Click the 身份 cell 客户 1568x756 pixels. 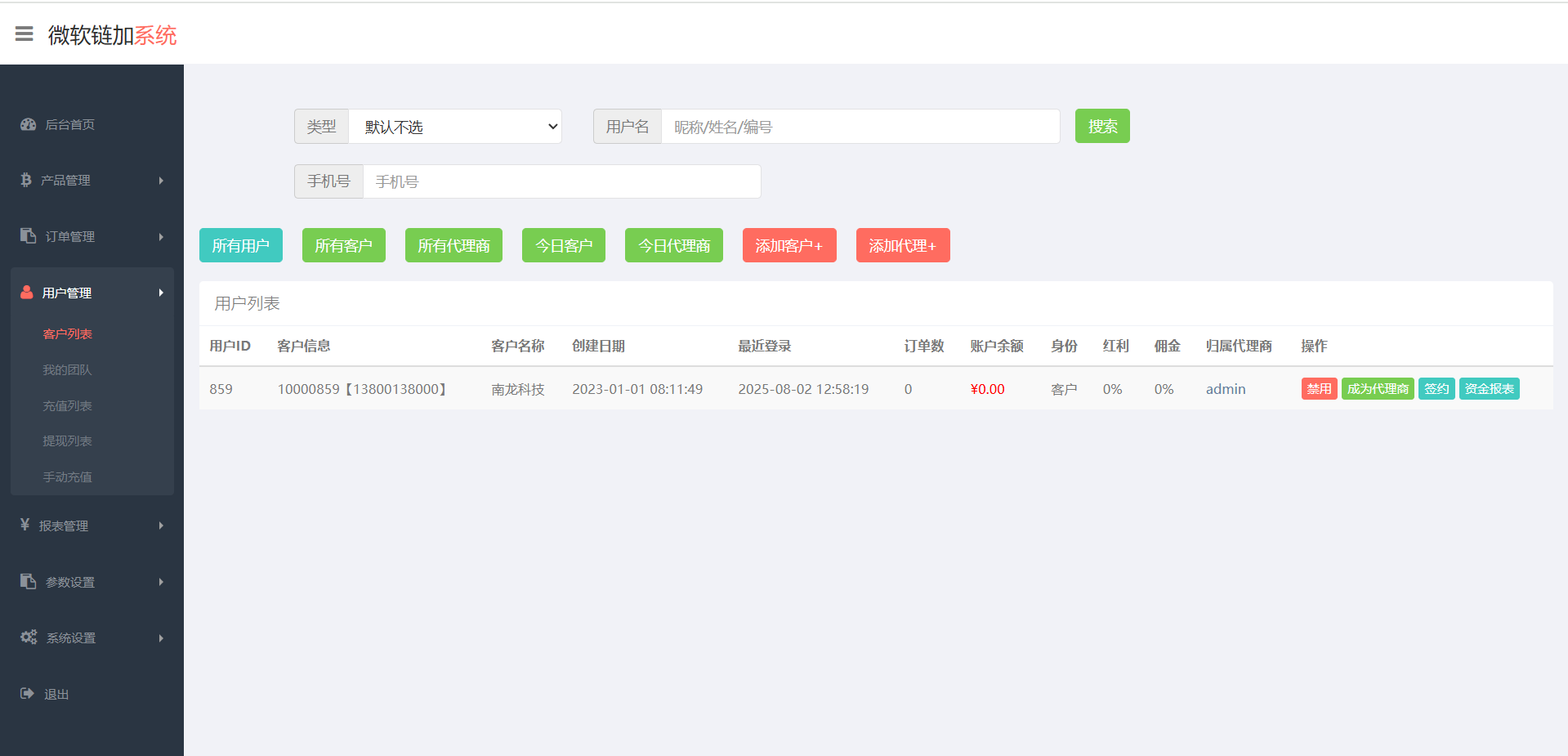coord(1064,389)
